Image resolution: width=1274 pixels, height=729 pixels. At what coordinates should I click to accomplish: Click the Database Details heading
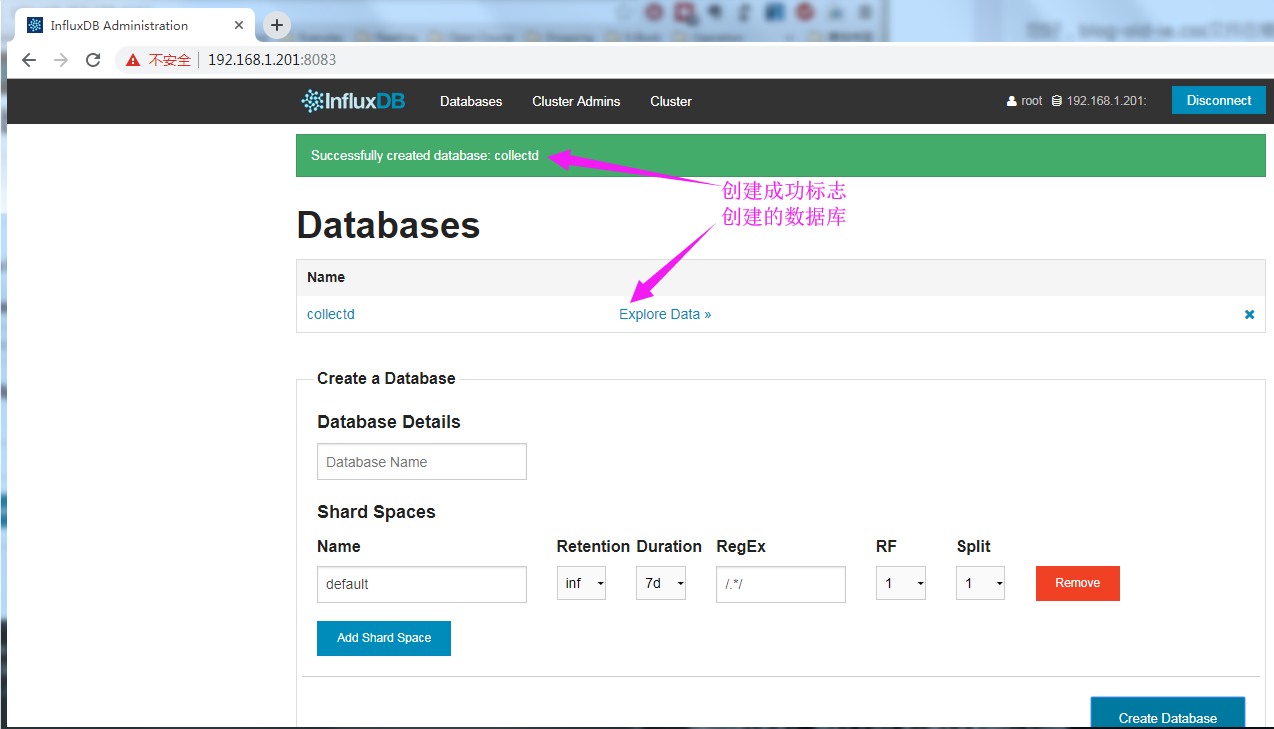(389, 422)
